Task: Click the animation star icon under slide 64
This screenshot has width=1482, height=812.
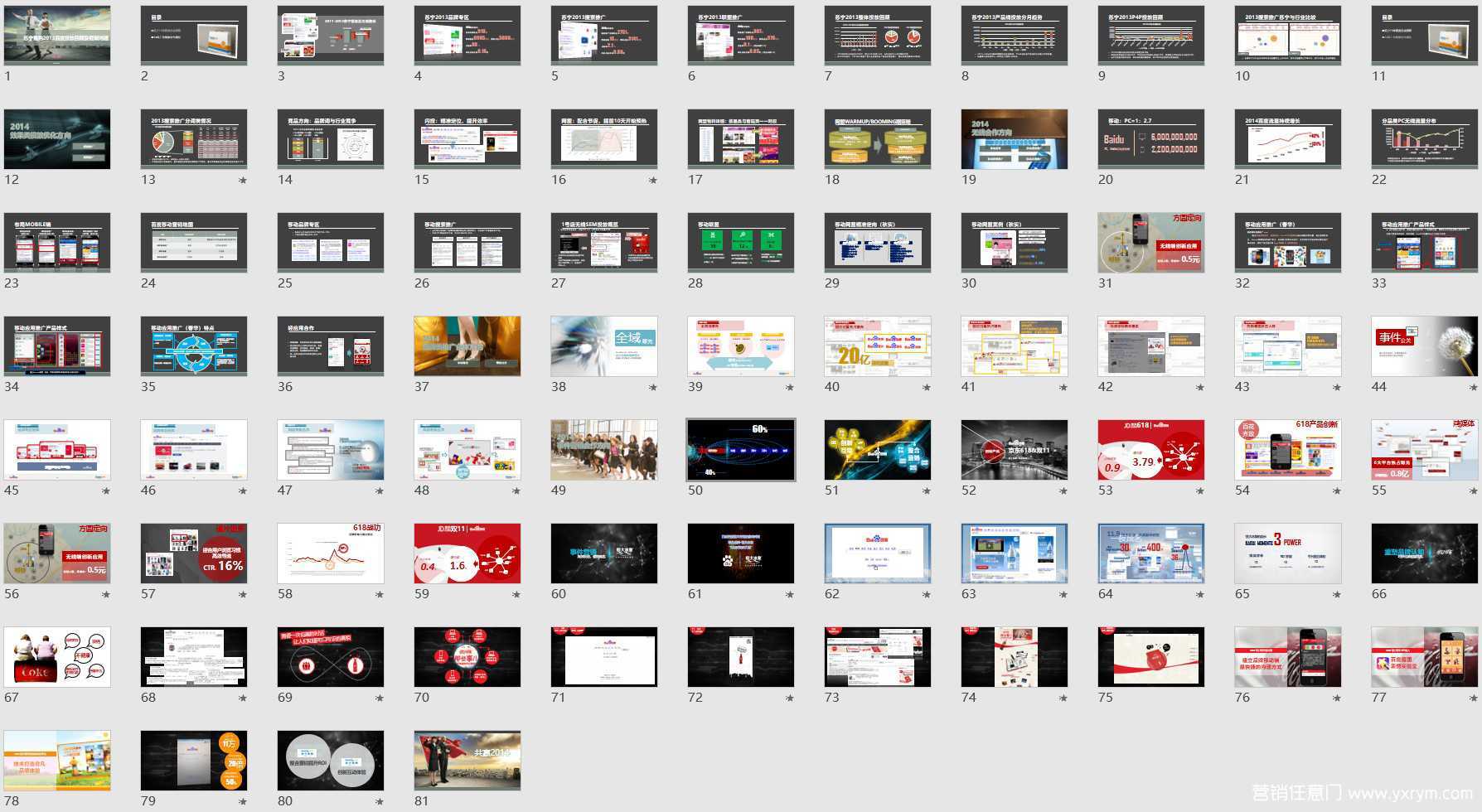Action: pyautogui.click(x=1200, y=595)
